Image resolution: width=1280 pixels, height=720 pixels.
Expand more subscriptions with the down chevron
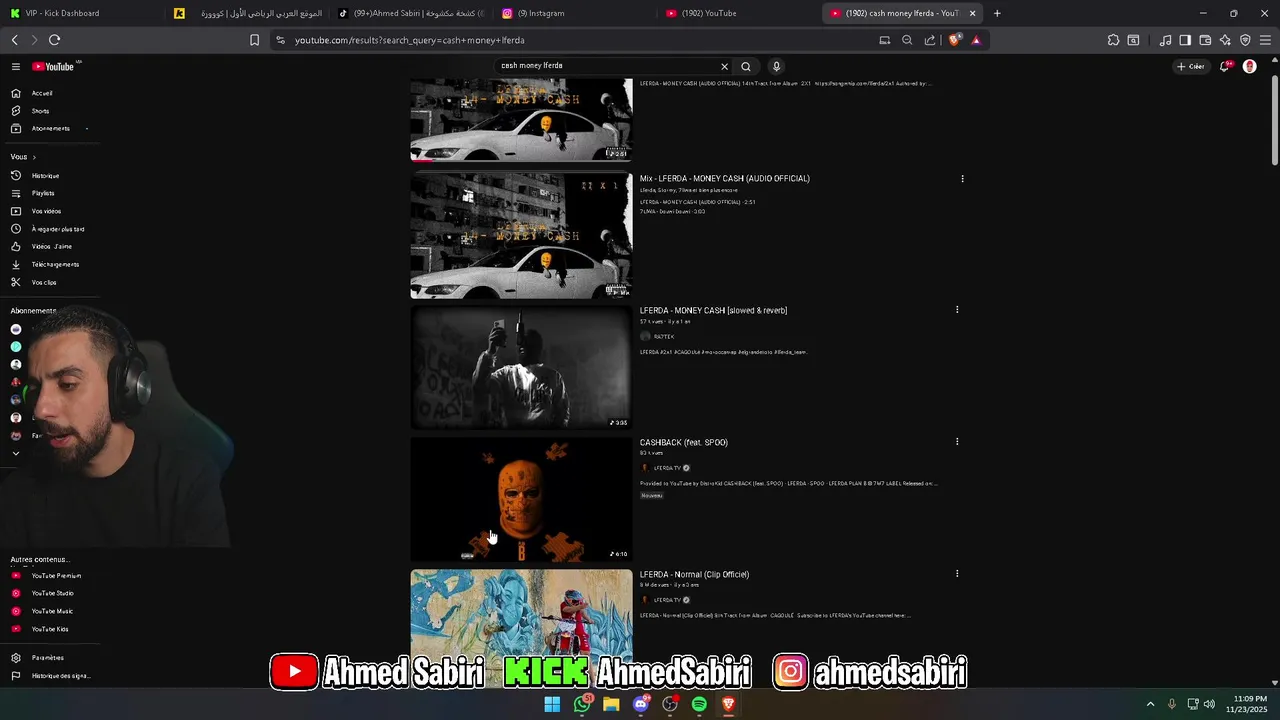(16, 453)
